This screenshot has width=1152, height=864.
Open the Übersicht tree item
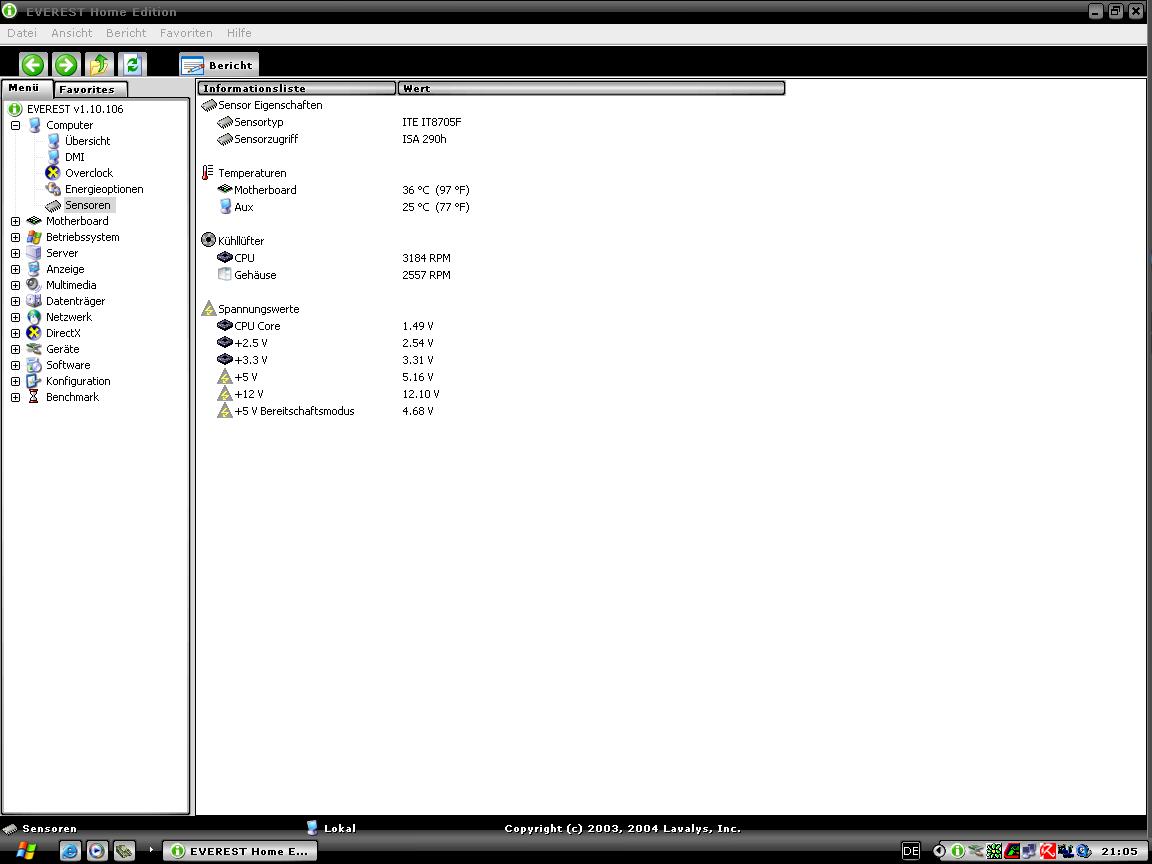87,141
